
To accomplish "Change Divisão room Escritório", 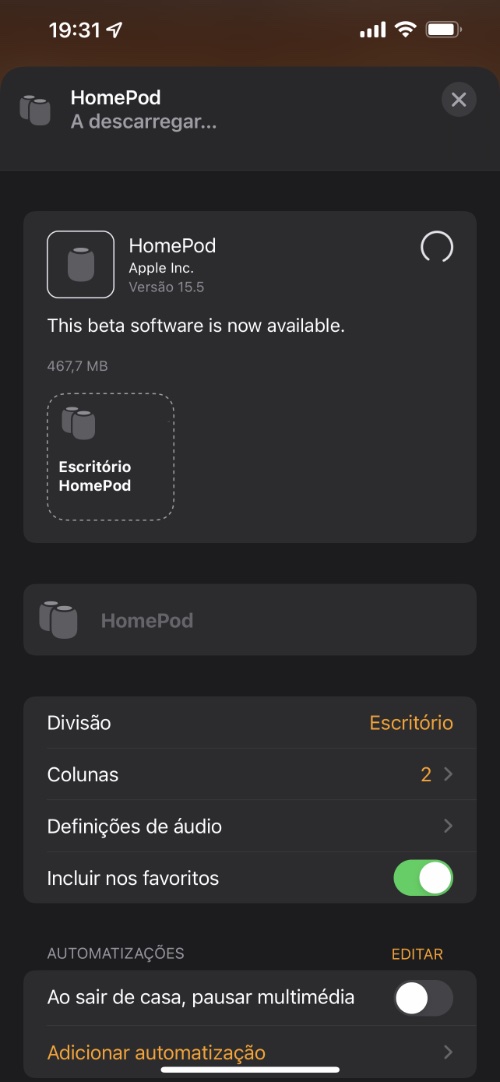I will click(411, 722).
